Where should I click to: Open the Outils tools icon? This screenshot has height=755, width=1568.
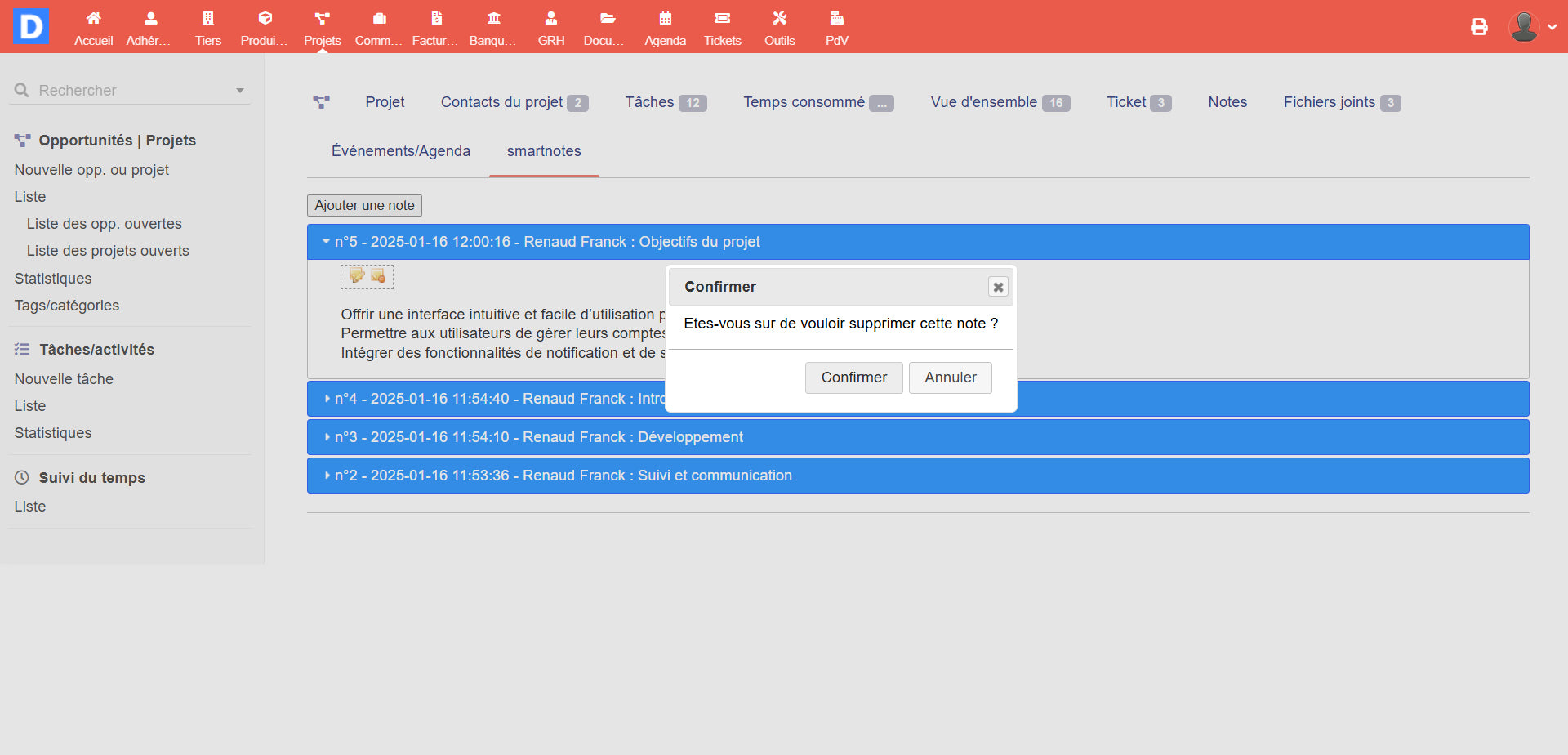coord(779,19)
